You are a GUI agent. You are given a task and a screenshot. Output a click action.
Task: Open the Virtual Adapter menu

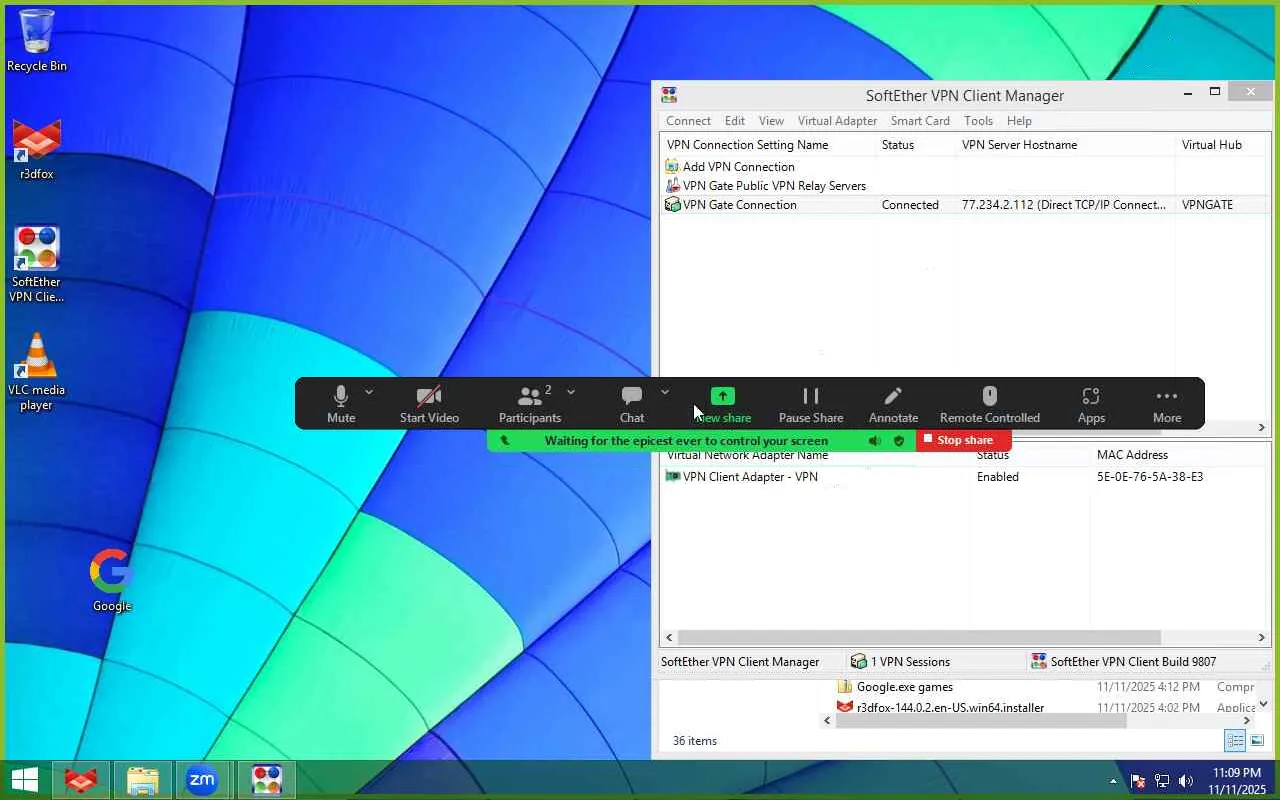(837, 121)
